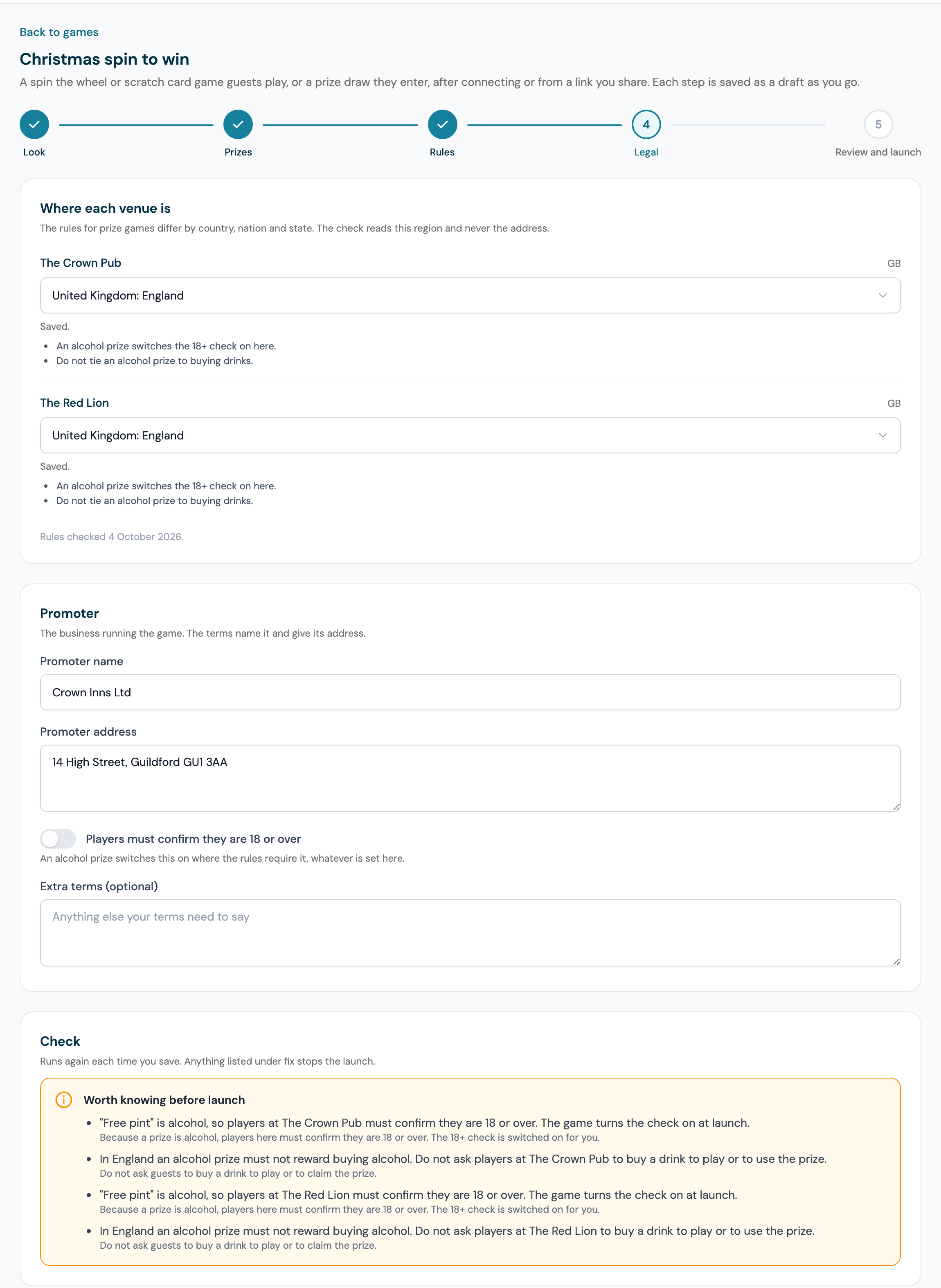Click the Back to games link
Image resolution: width=941 pixels, height=1288 pixels.
(x=59, y=32)
